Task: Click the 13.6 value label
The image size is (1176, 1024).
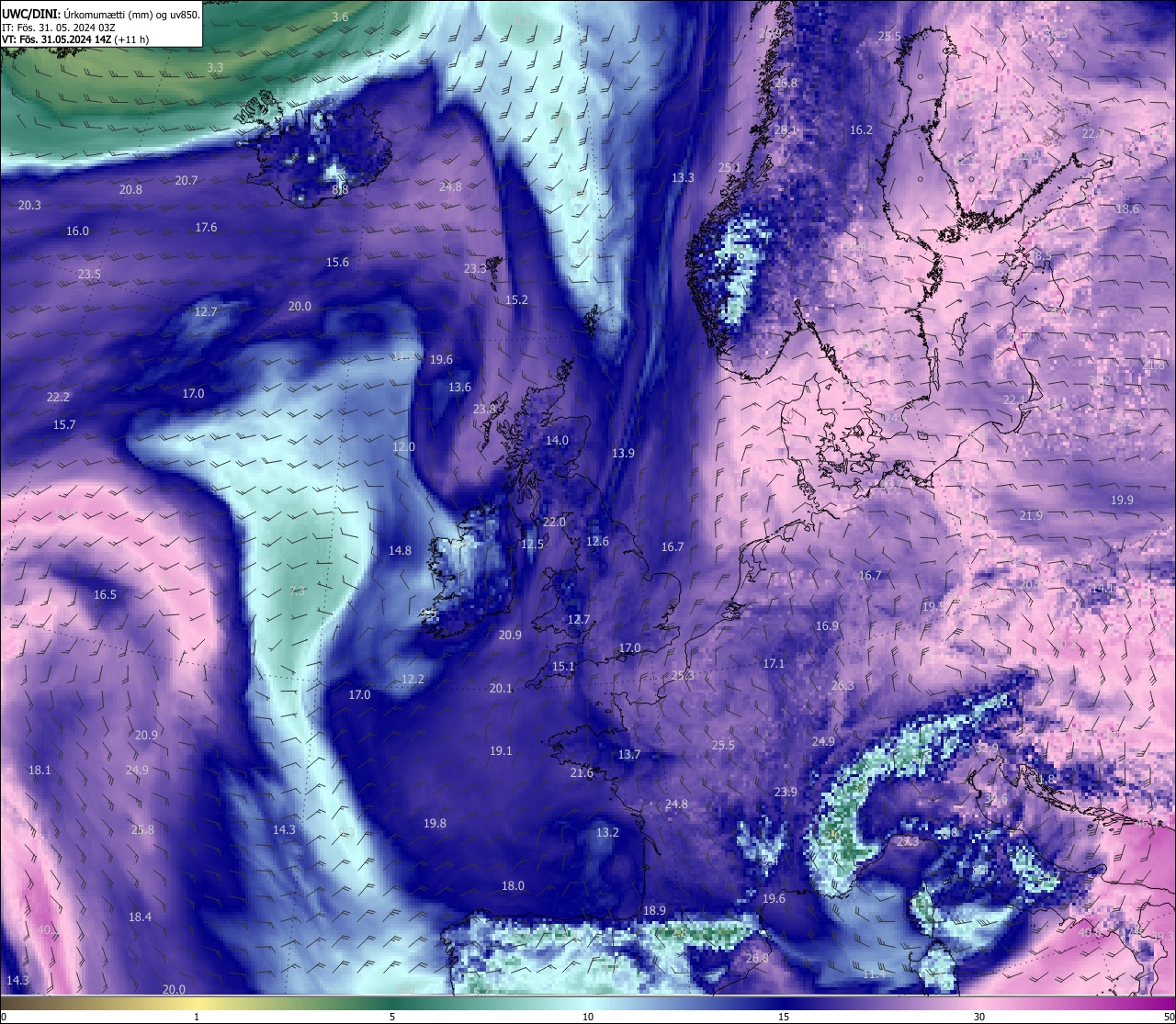Action: pos(459,387)
